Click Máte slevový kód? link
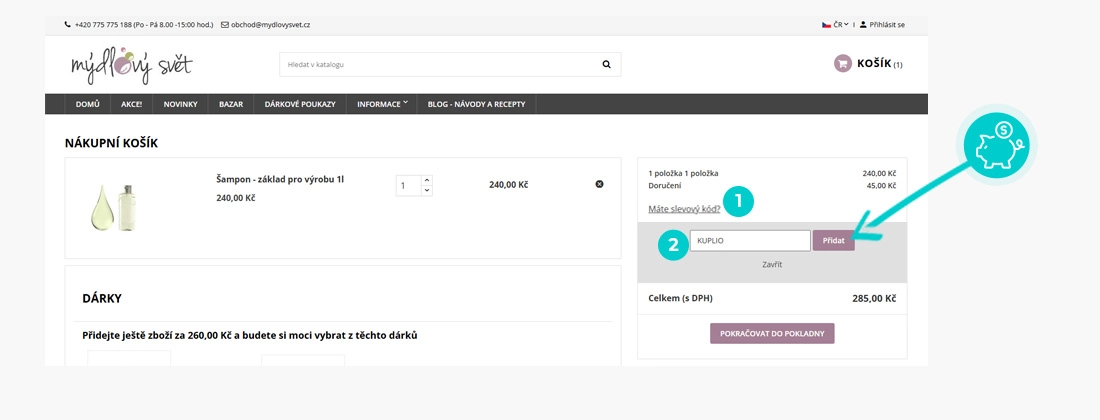 pyautogui.click(x=684, y=209)
